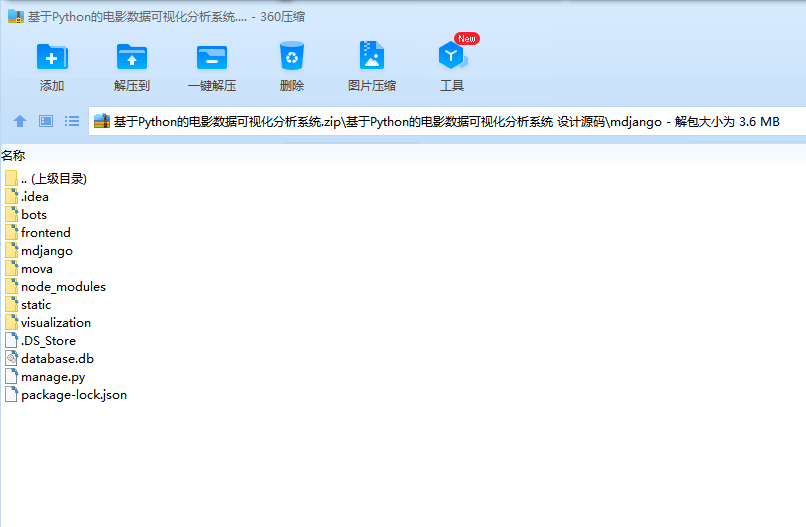This screenshot has height=527, width=806.
Task: Click the folder icon beside node_modules
Action: [11, 286]
